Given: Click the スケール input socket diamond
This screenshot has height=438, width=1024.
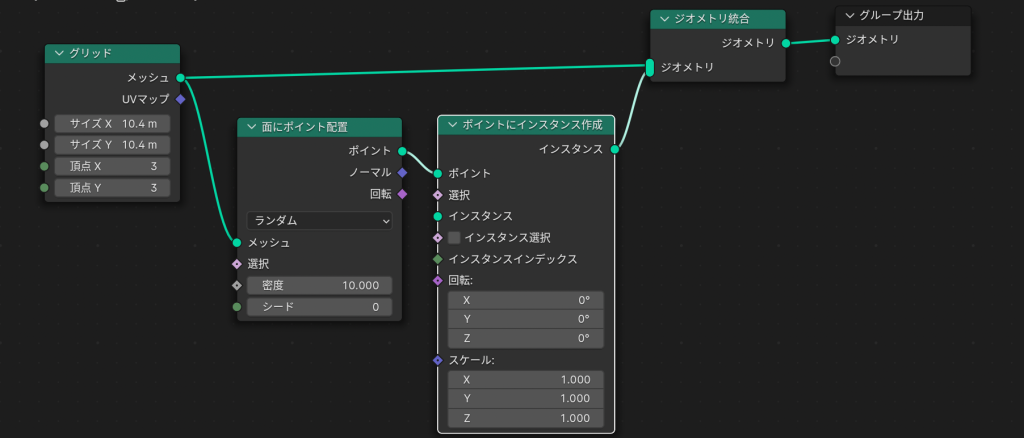Looking at the screenshot, I should tap(438, 360).
